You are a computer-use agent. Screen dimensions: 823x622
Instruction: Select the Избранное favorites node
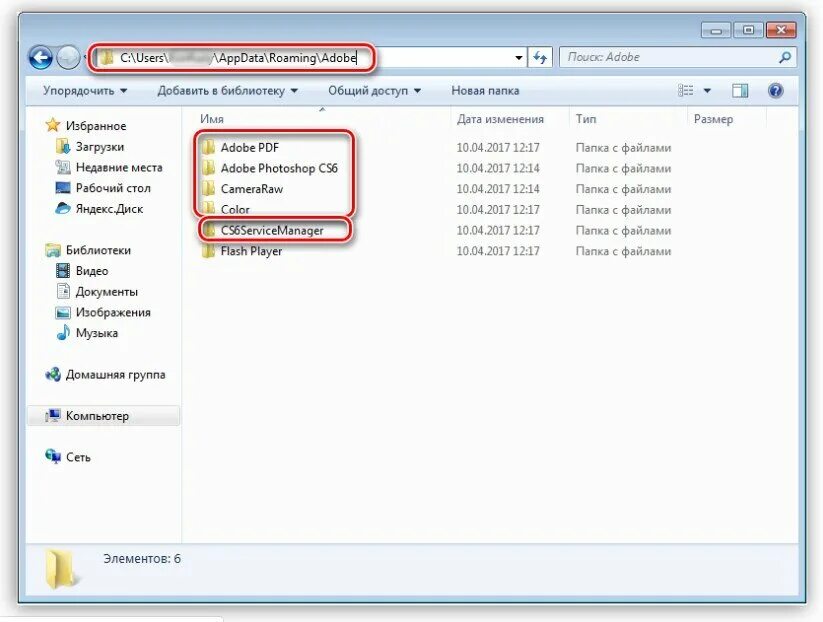pos(86,126)
